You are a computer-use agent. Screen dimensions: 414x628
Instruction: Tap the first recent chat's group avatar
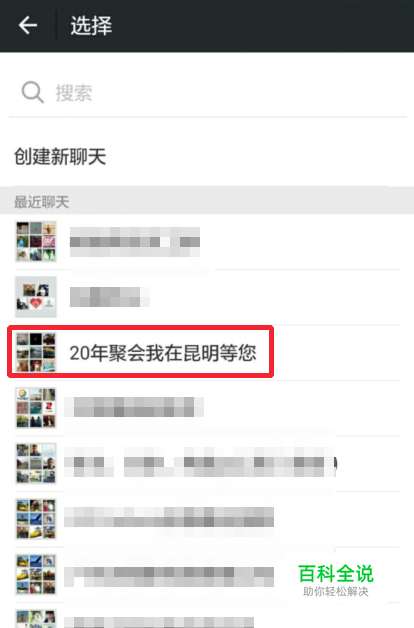pos(36,242)
